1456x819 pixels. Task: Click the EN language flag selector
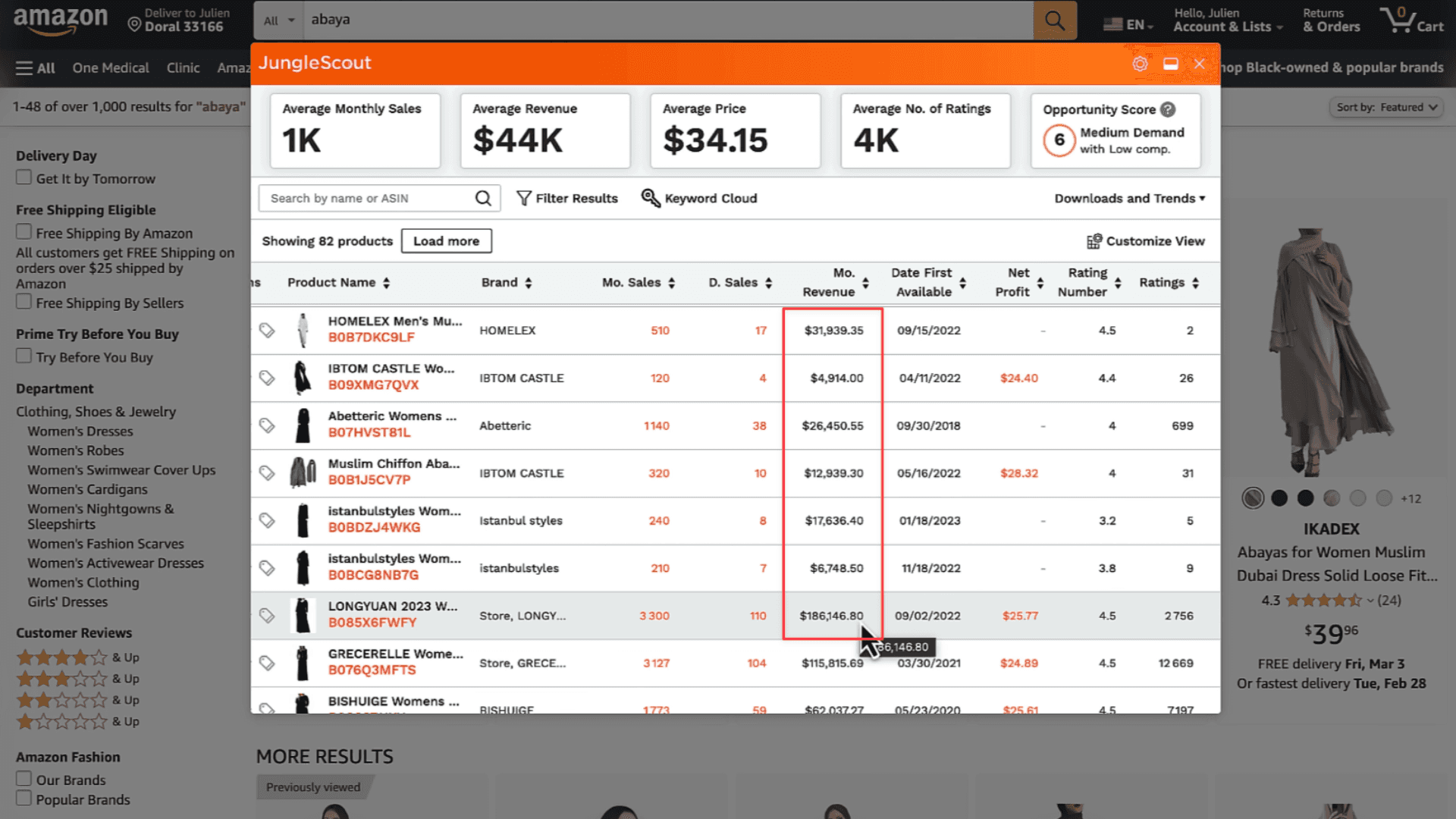tap(1128, 24)
